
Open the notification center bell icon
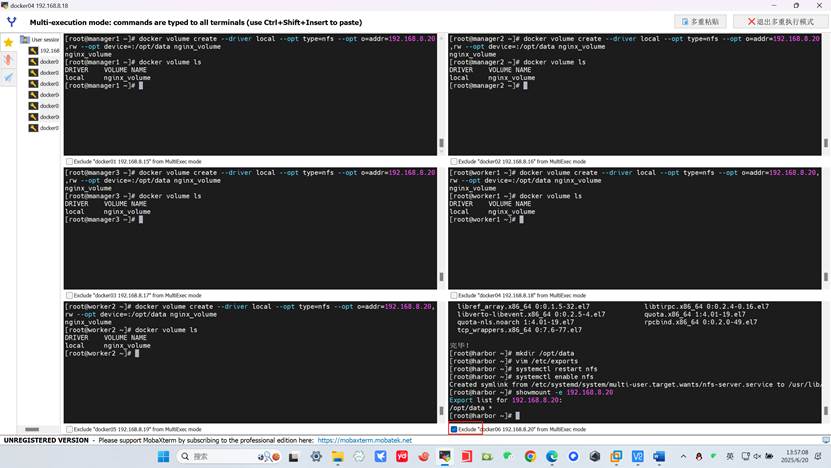tap(819, 456)
